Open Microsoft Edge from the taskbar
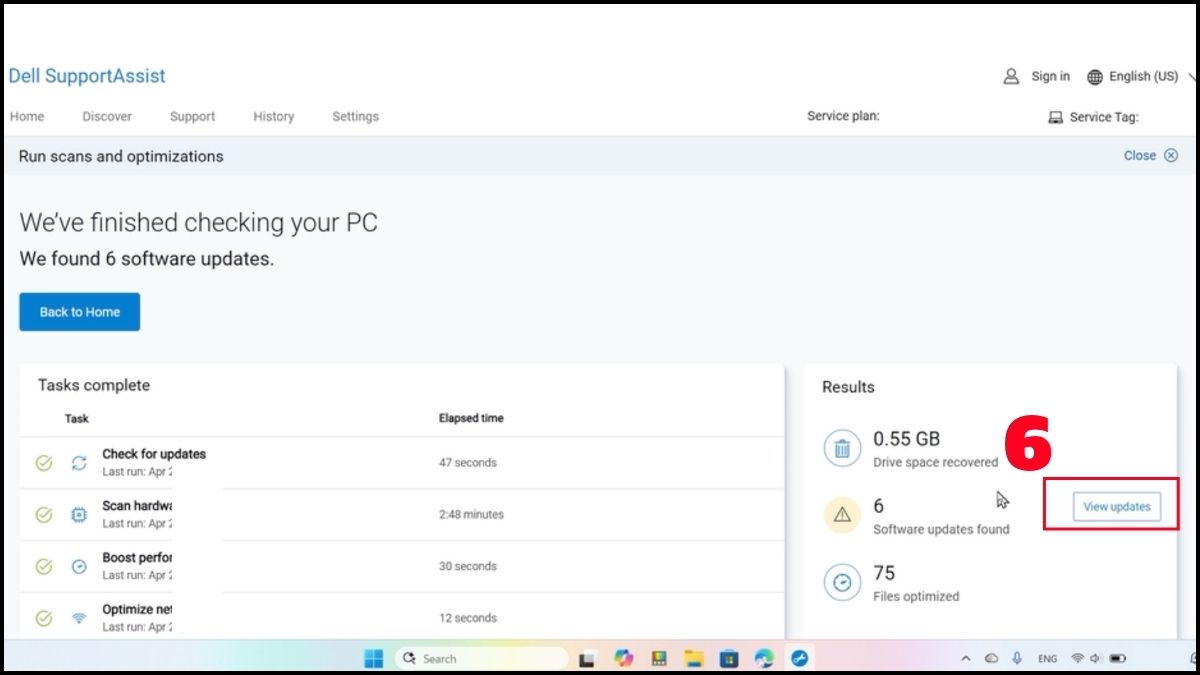 764,658
